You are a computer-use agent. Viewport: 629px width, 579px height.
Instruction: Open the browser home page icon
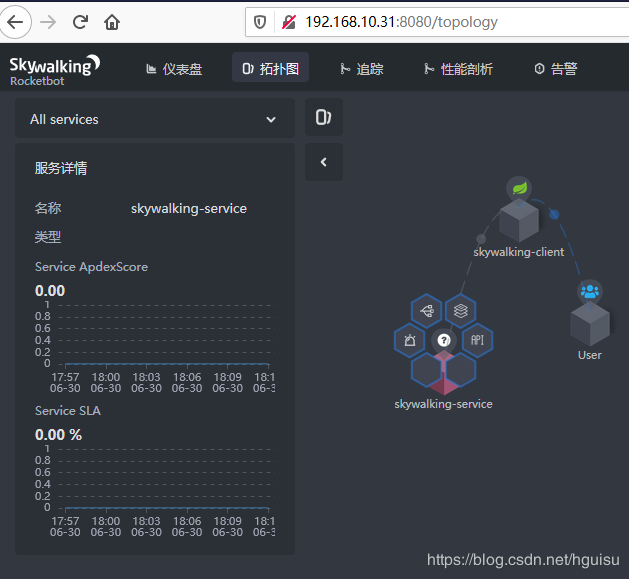(112, 22)
